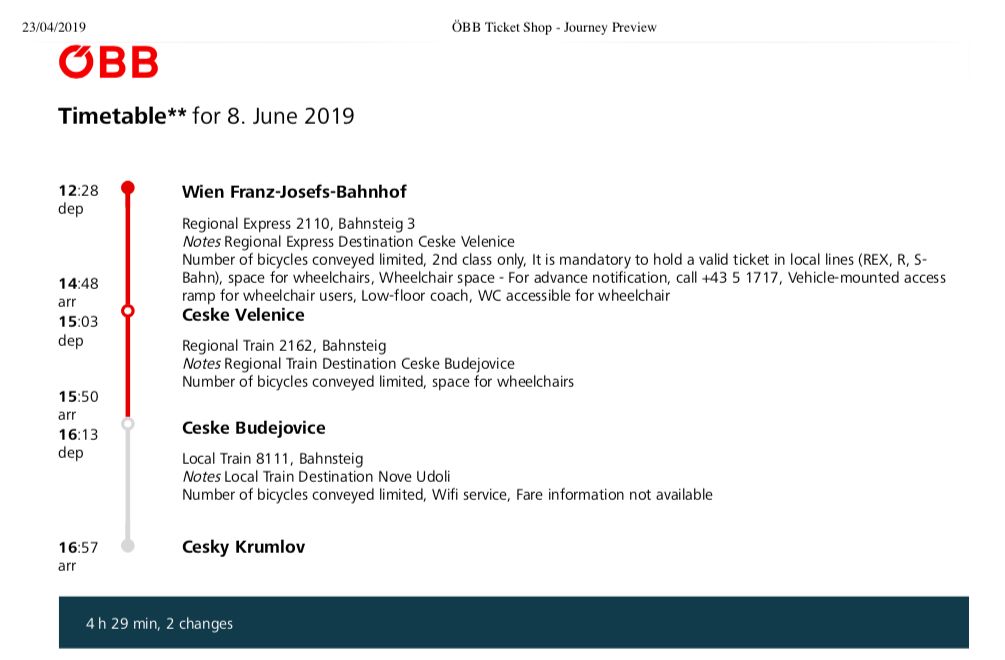Open the Ceske Budejovice station heading
The height and width of the screenshot is (660, 1005).
click(253, 428)
